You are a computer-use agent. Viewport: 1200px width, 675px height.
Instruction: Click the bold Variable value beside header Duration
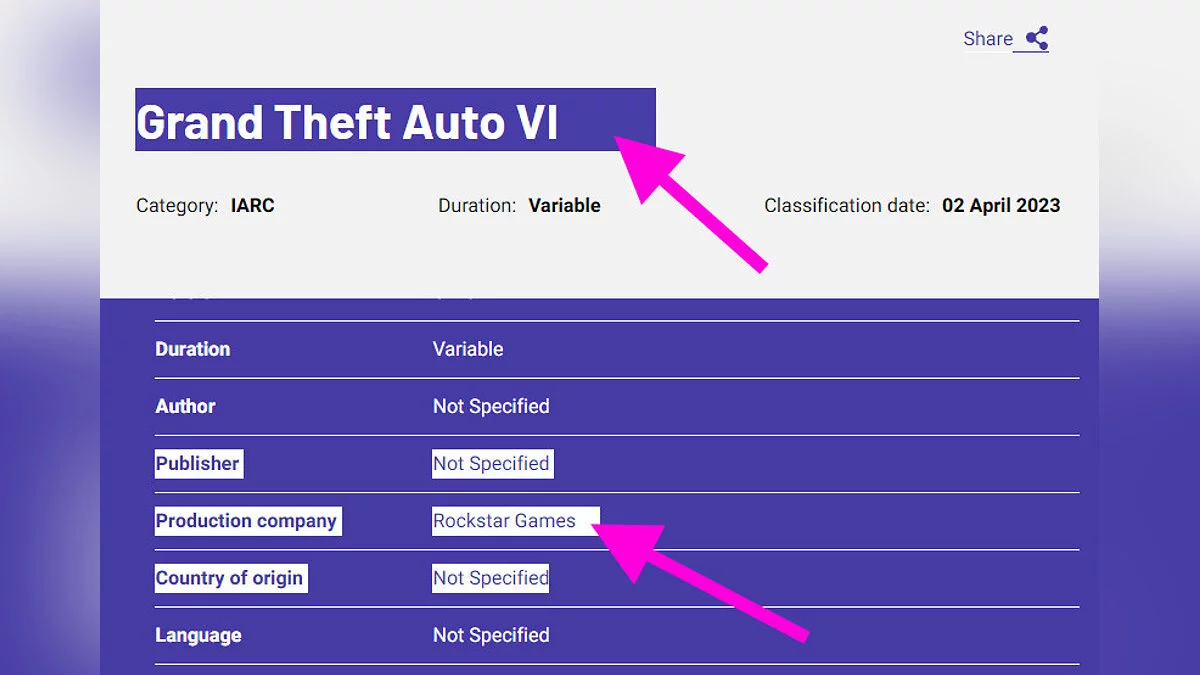coord(564,206)
